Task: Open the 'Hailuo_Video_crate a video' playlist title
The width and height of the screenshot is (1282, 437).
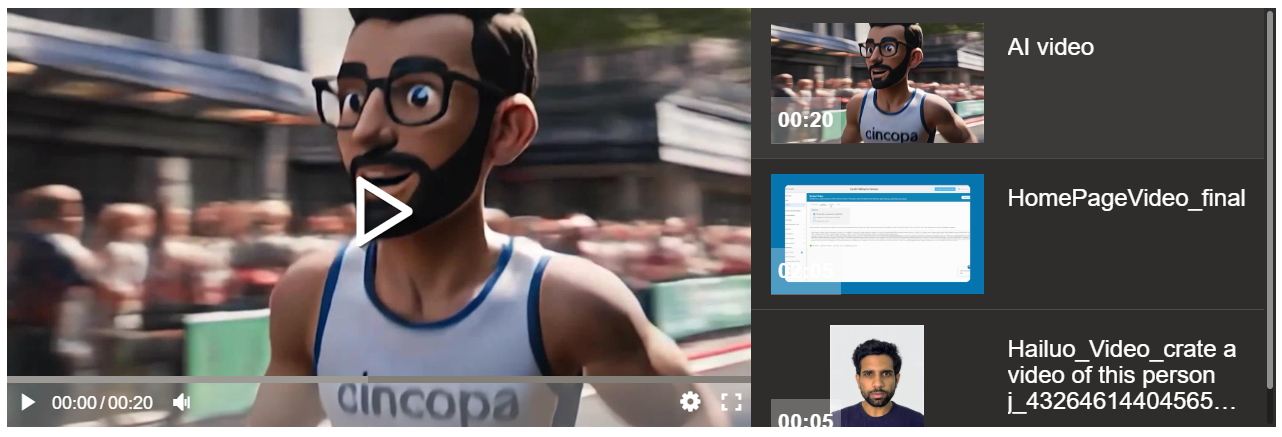Action: pyautogui.click(x=1122, y=376)
